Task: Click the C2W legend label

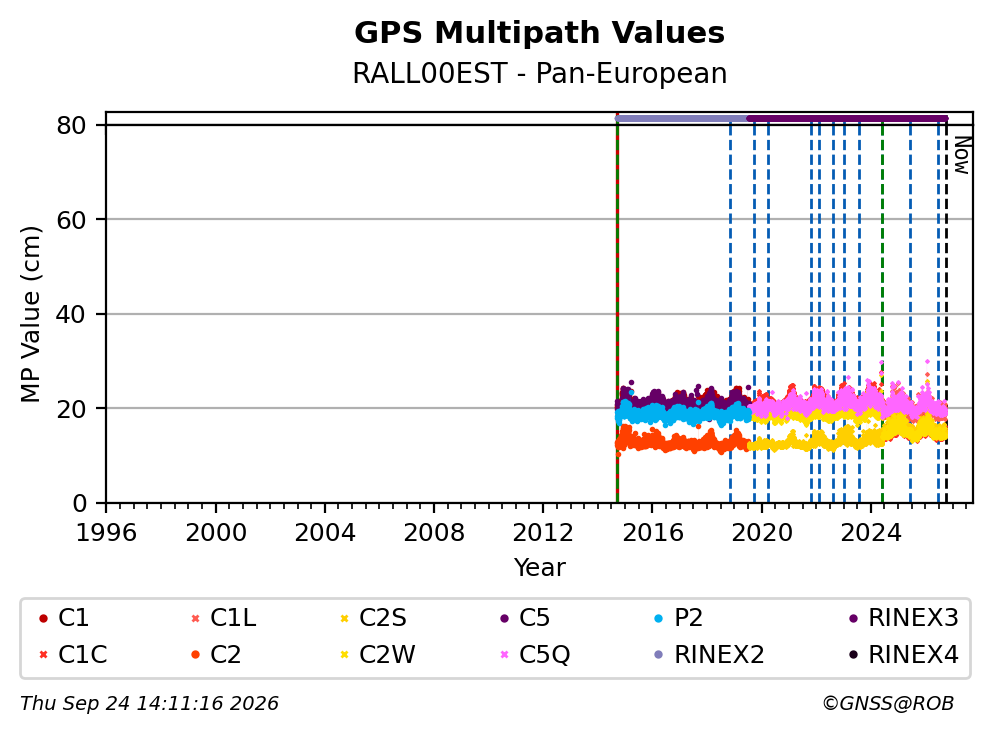Action: click(387, 655)
